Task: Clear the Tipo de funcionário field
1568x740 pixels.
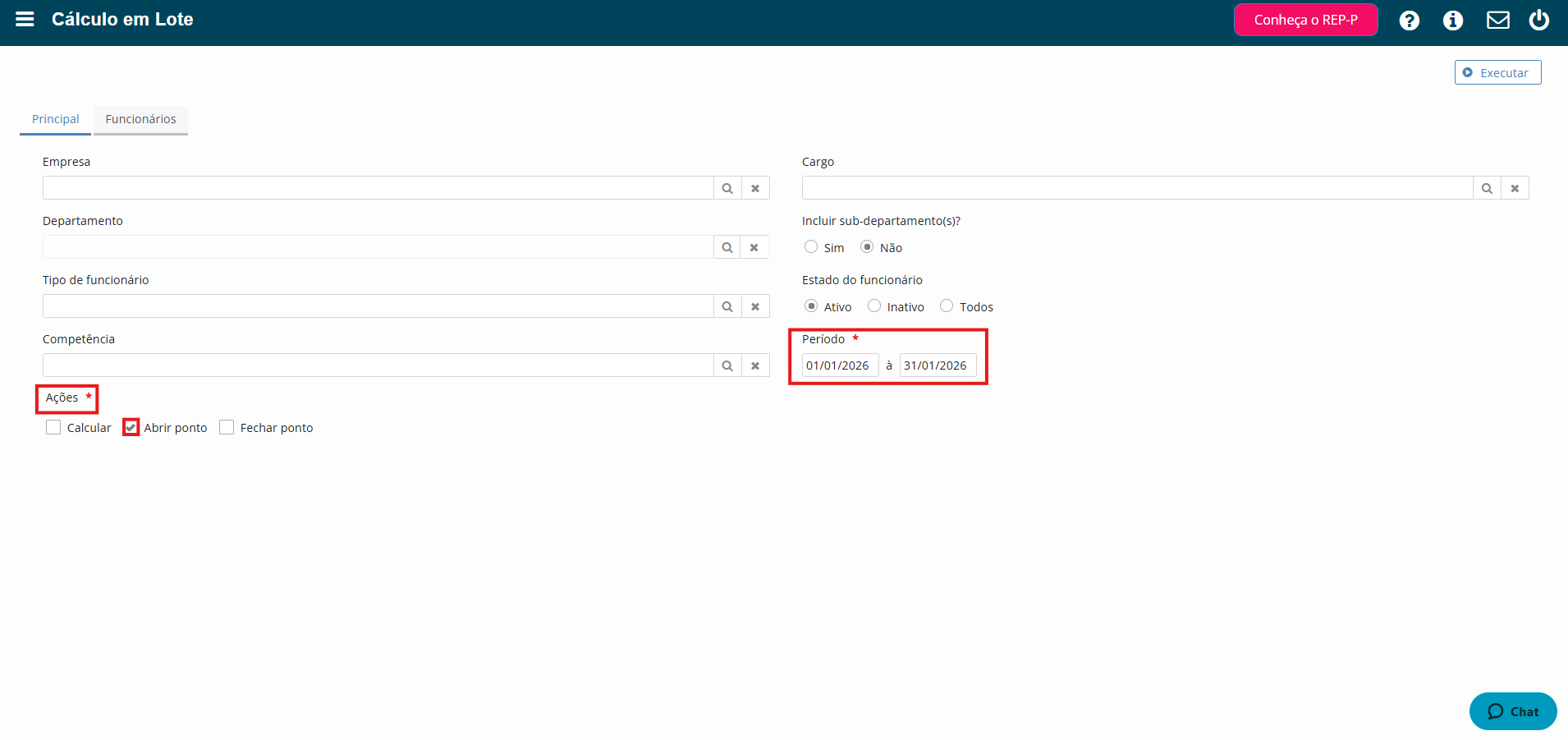Action: (x=755, y=306)
